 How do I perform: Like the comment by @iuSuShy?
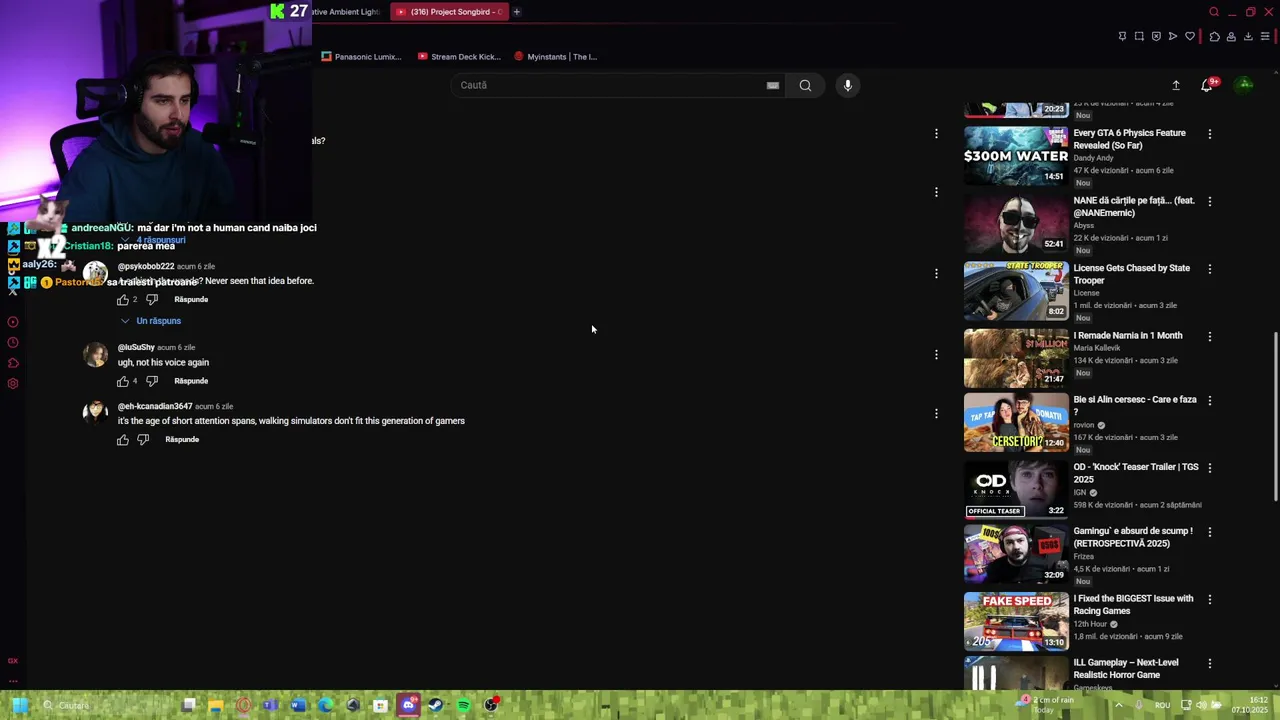pyautogui.click(x=123, y=381)
